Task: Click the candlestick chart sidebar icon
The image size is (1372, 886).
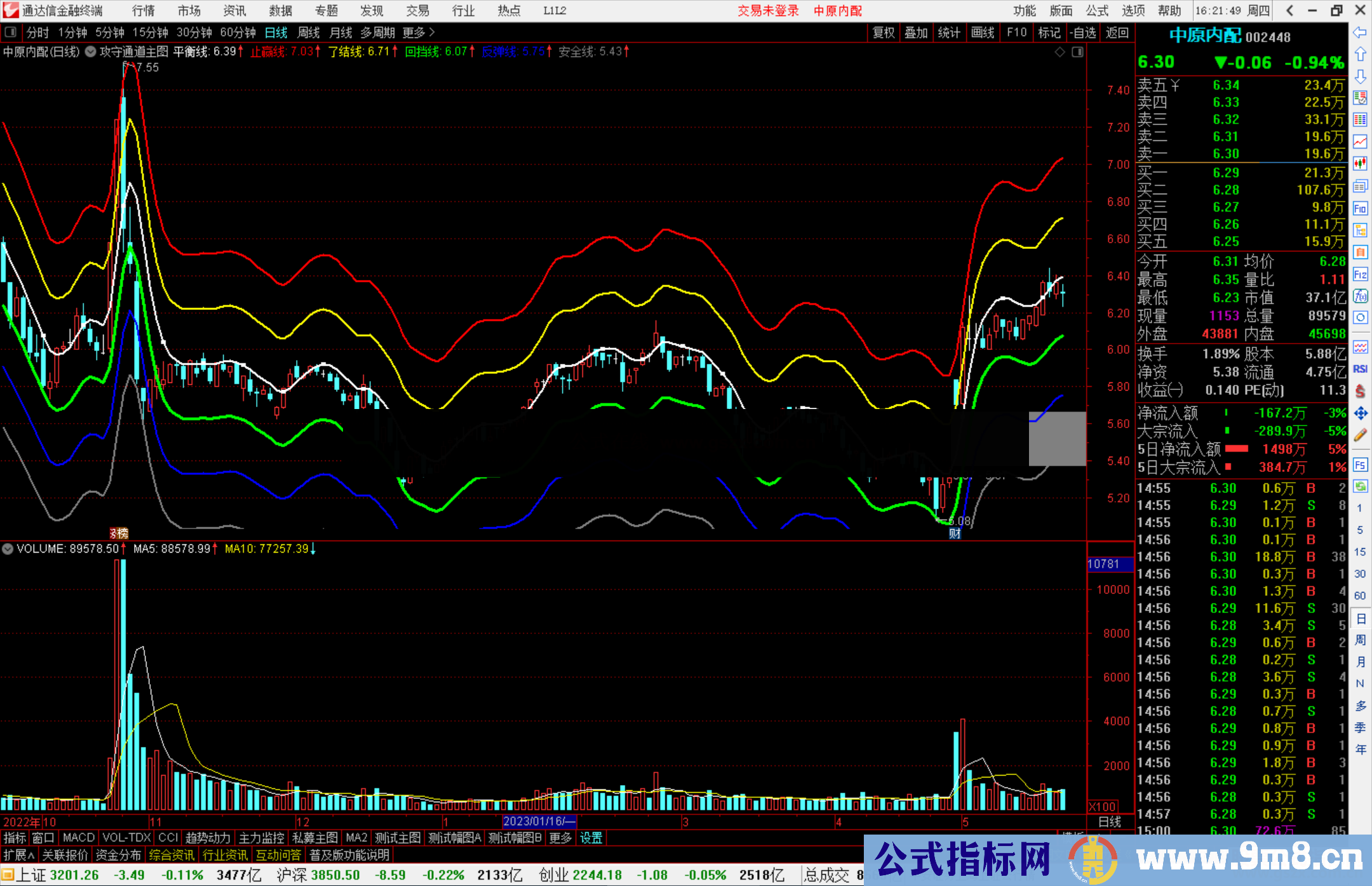Action: point(1360,164)
